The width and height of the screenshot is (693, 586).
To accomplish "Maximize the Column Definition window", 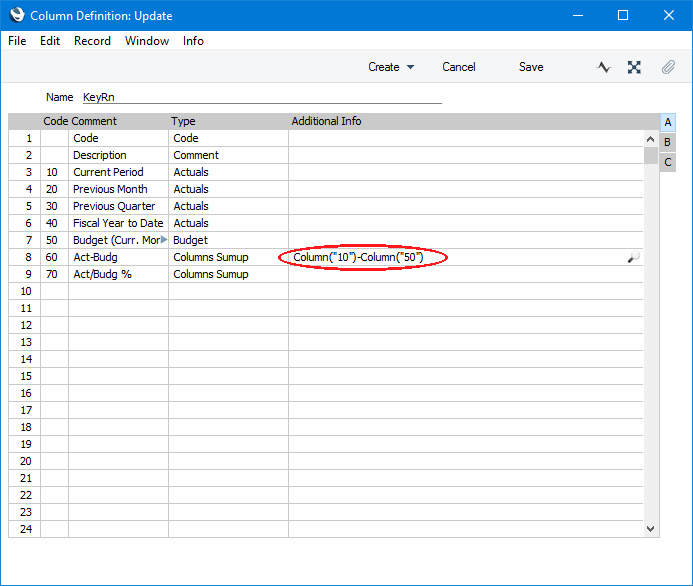I will click(x=623, y=15).
